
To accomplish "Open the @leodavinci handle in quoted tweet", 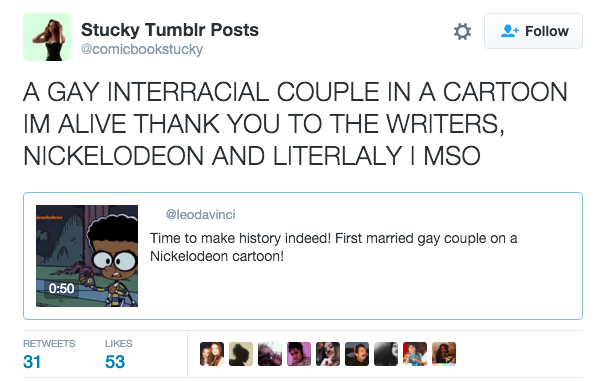I will 201,215.
